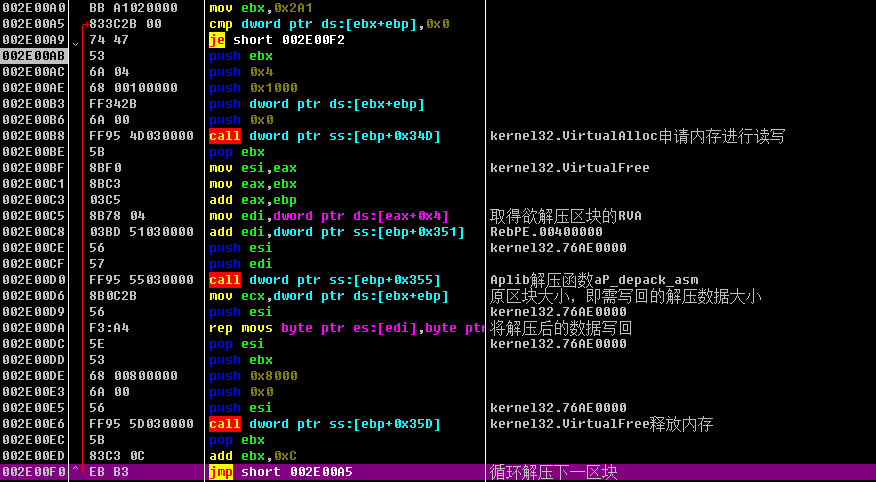Image resolution: width=876 pixels, height=482 pixels.
Task: Click address 002E00D0
Action: (x=34, y=280)
